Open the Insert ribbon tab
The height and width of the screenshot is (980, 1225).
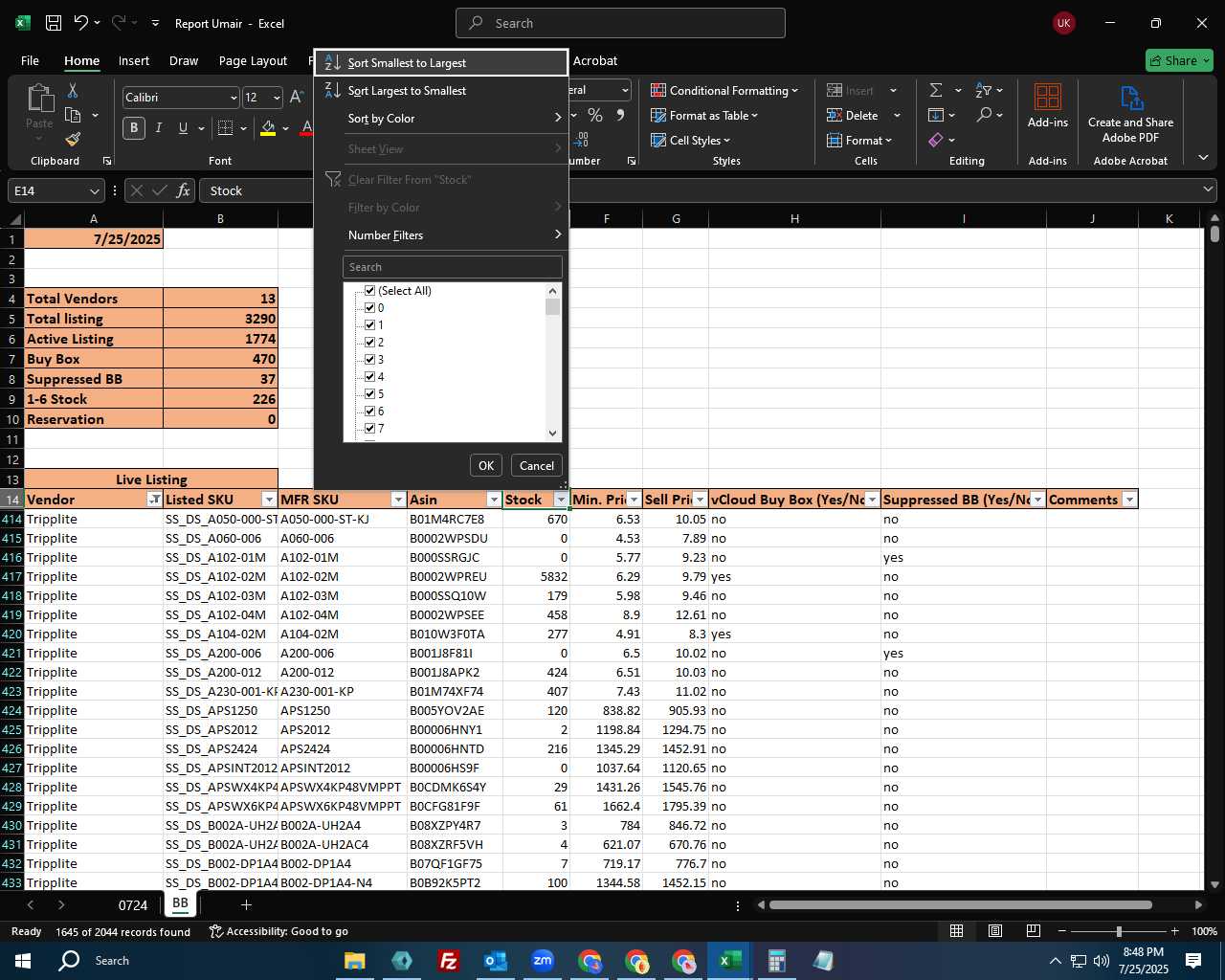pos(134,60)
